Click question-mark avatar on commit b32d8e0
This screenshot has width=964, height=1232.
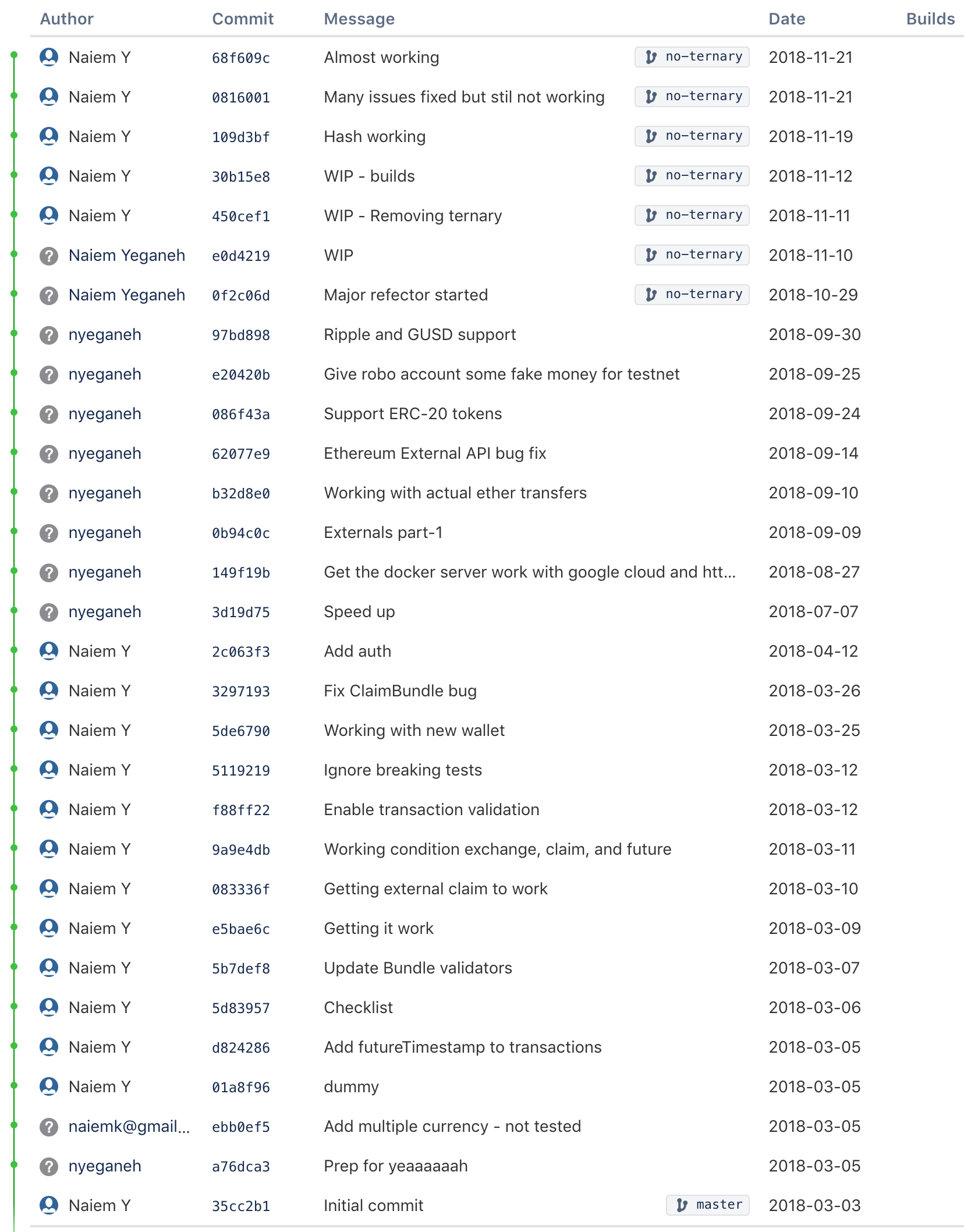[x=49, y=493]
